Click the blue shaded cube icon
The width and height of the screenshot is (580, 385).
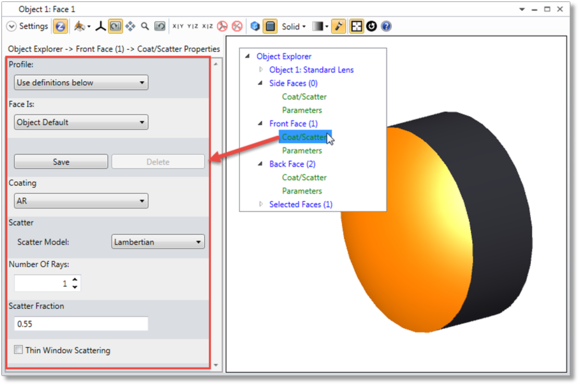255,26
